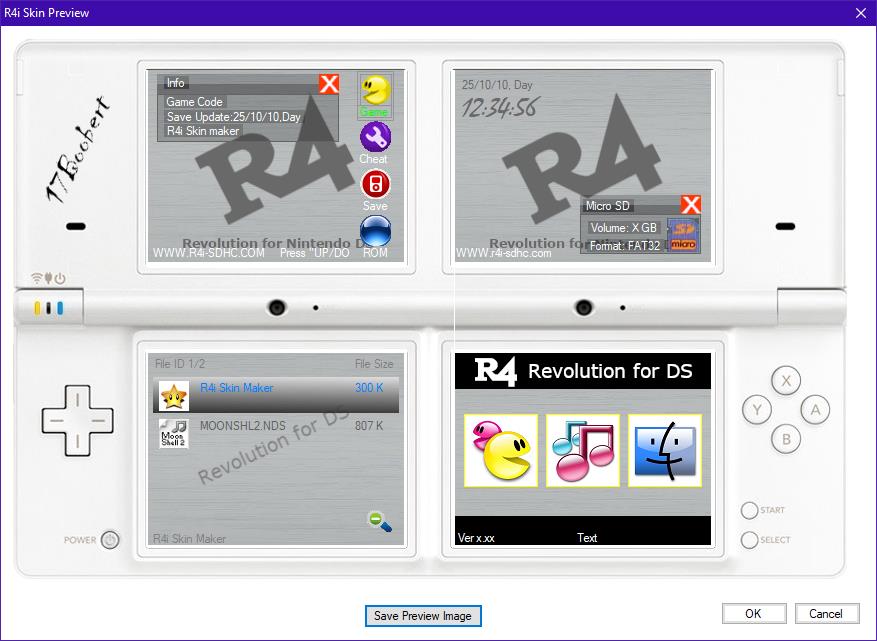
Task: Click the Game Code label
Action: [x=195, y=102]
